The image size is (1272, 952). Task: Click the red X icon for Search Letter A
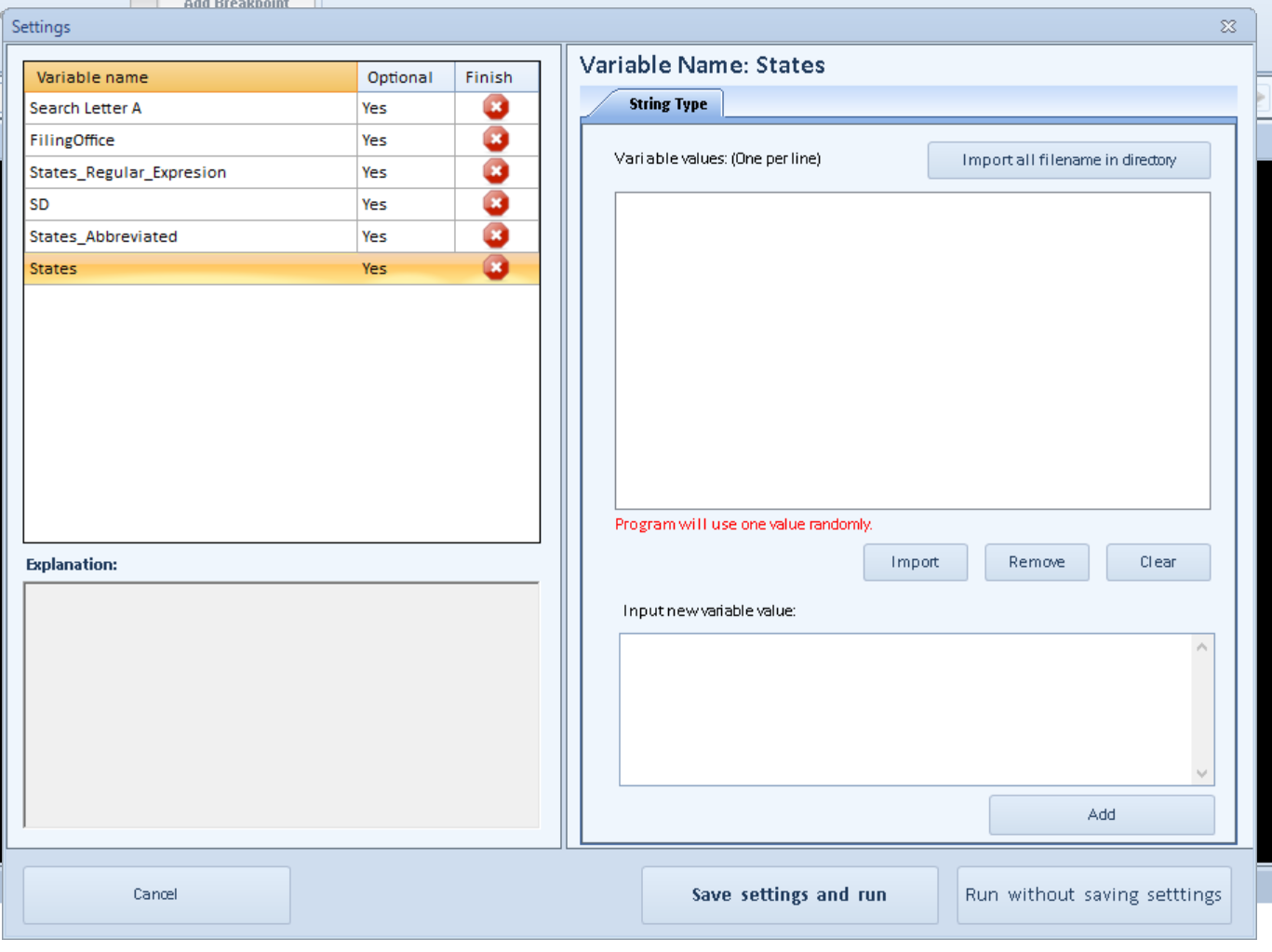click(496, 107)
